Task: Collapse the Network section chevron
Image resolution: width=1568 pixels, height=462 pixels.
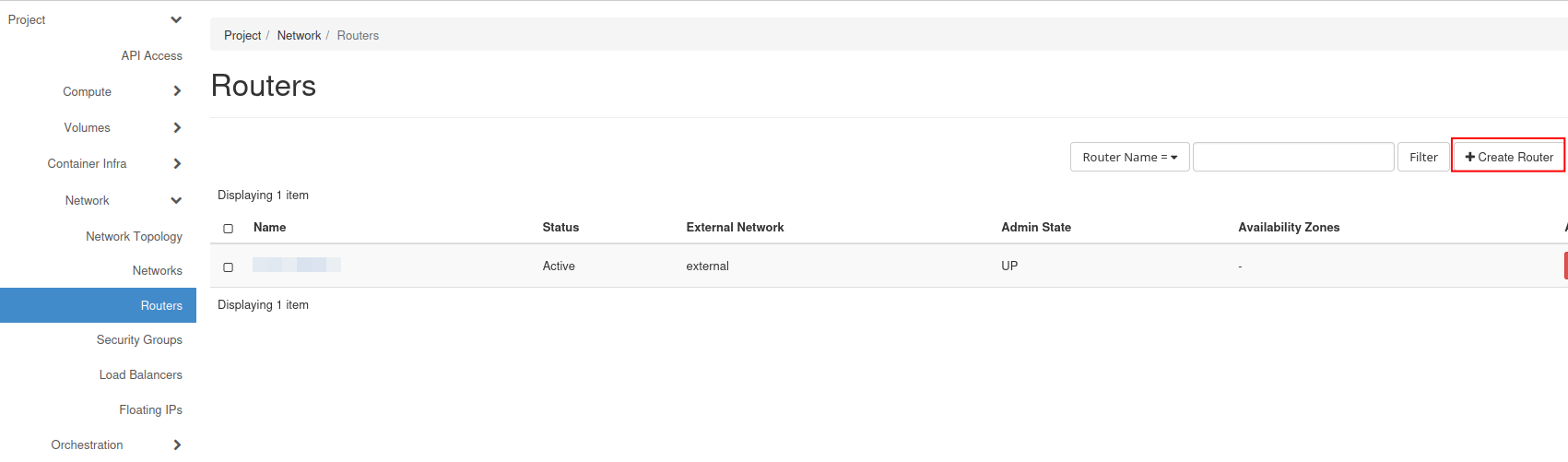Action: coord(176,200)
